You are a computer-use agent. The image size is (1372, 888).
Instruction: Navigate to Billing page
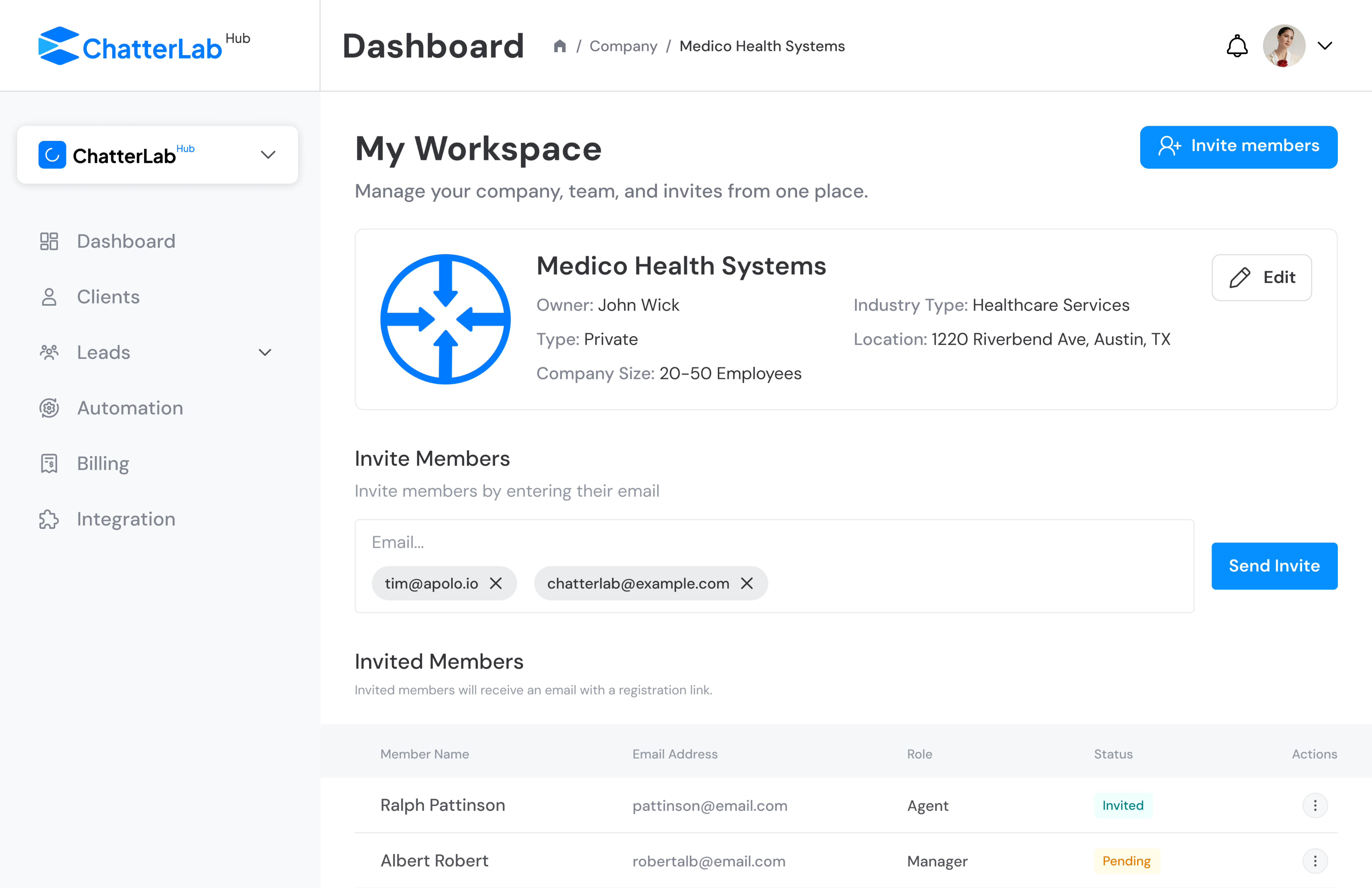[x=103, y=464]
